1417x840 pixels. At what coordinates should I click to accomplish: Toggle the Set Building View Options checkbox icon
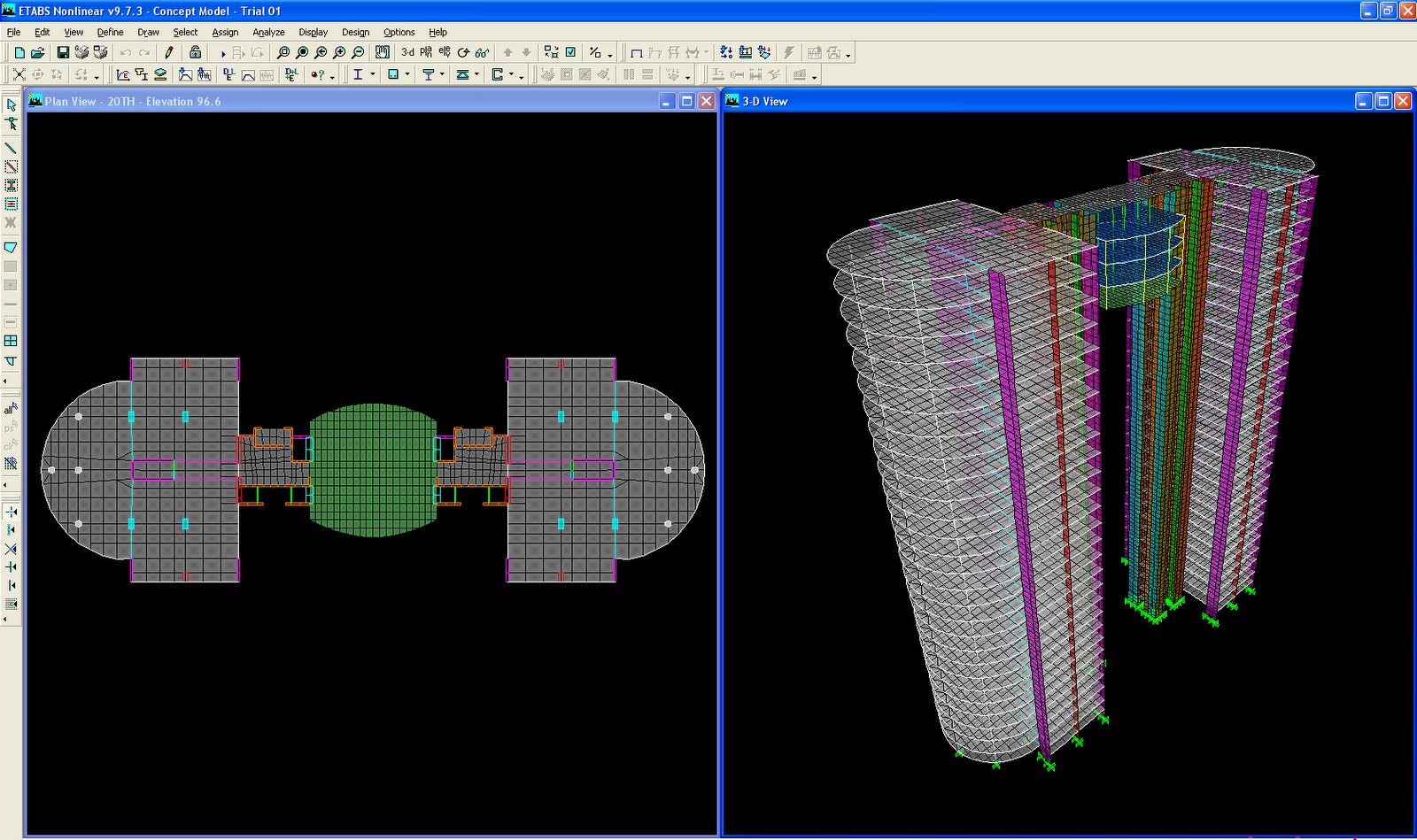pos(570,52)
